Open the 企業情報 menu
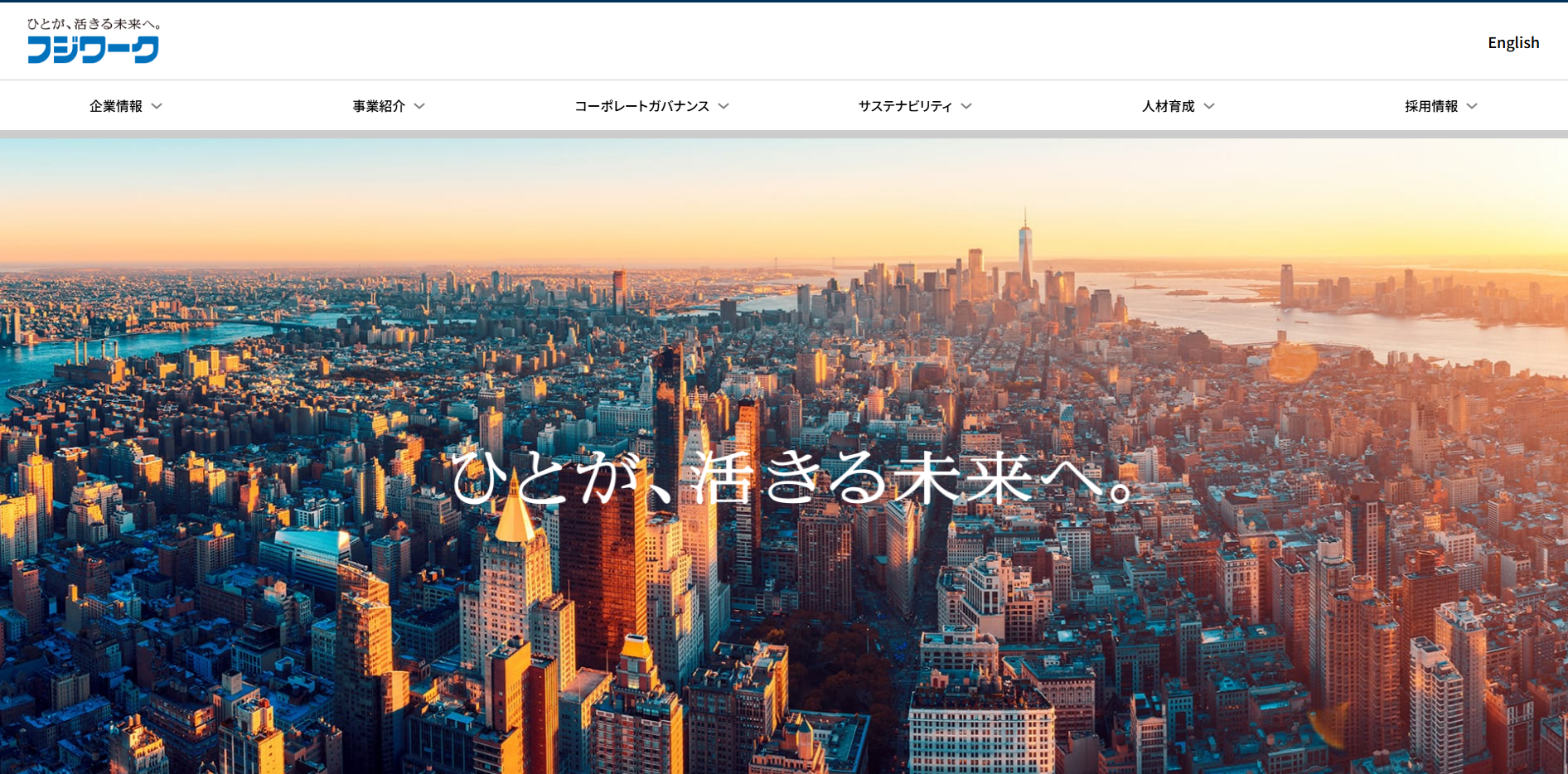 click(115, 105)
